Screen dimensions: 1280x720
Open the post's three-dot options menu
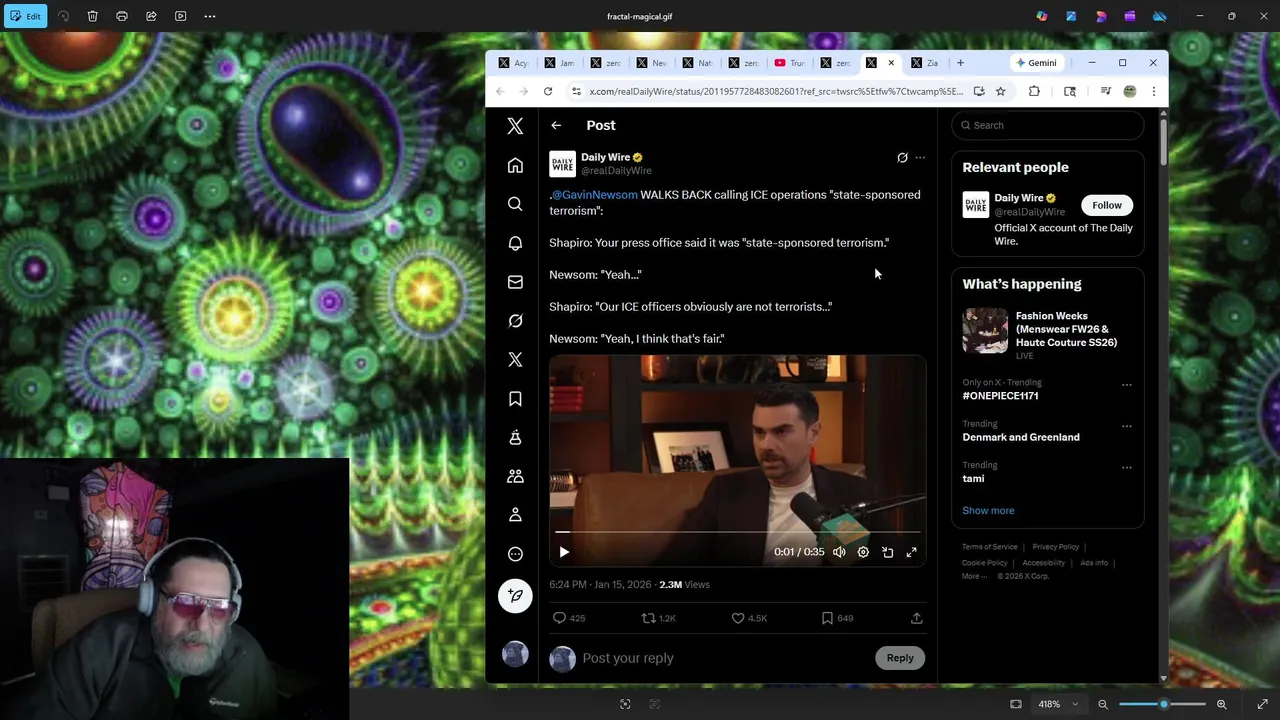pos(920,157)
